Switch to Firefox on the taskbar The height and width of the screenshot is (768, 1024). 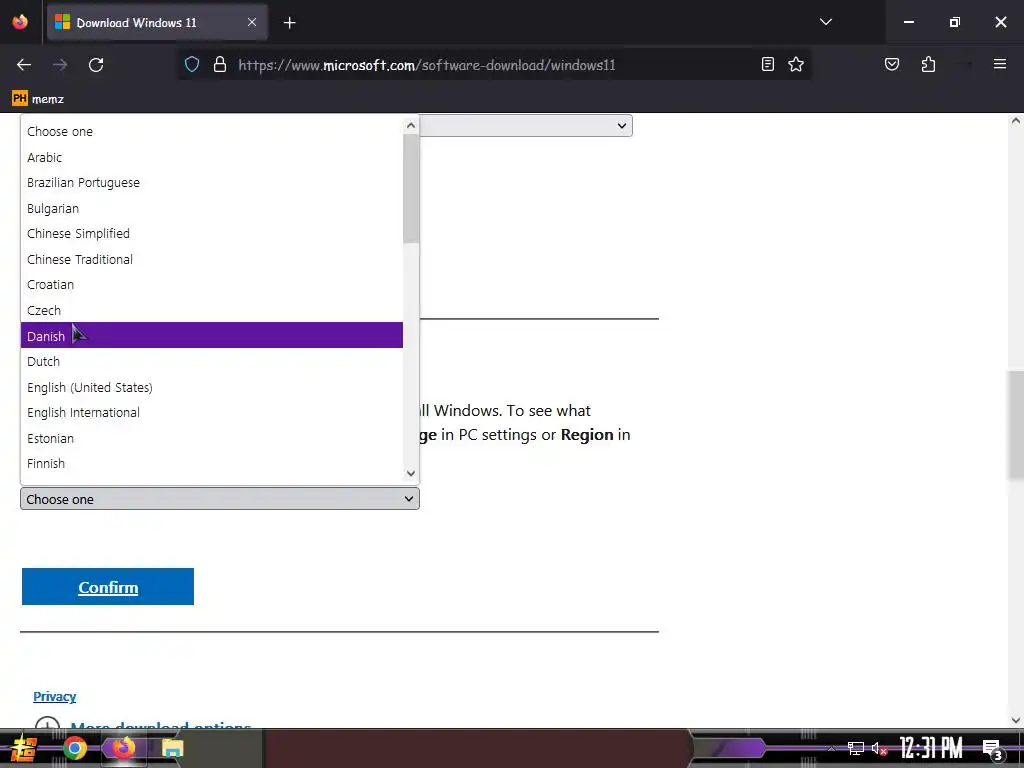(x=123, y=748)
